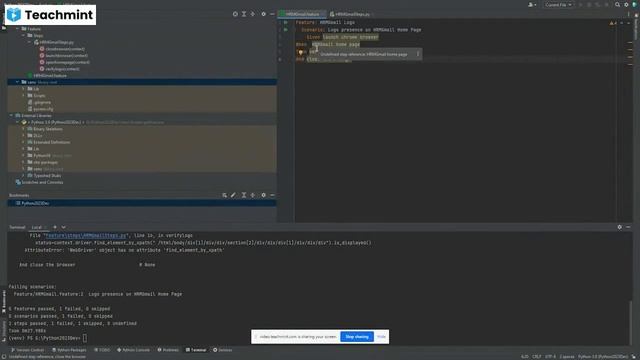Open Feature\steps\HRMGmailSteps.py link in terminal

click(86, 236)
